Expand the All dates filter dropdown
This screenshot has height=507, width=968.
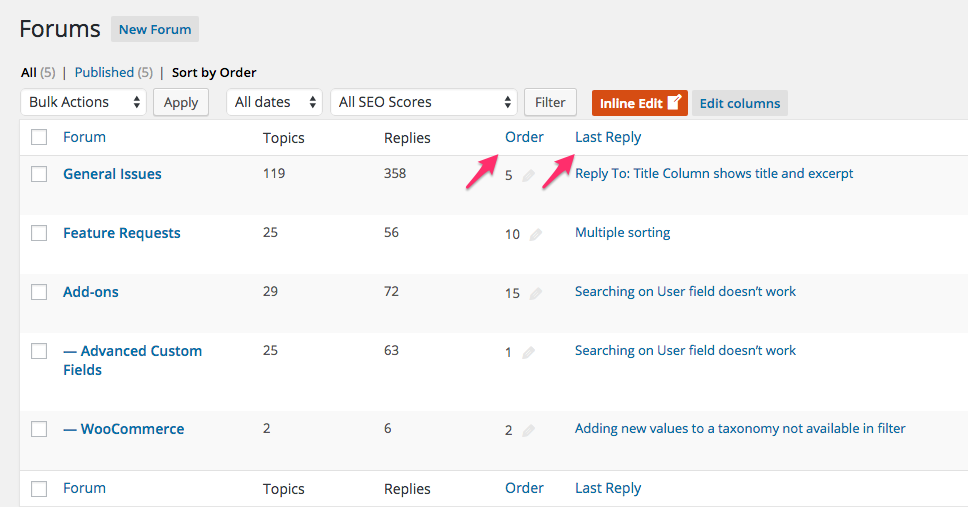click(274, 102)
